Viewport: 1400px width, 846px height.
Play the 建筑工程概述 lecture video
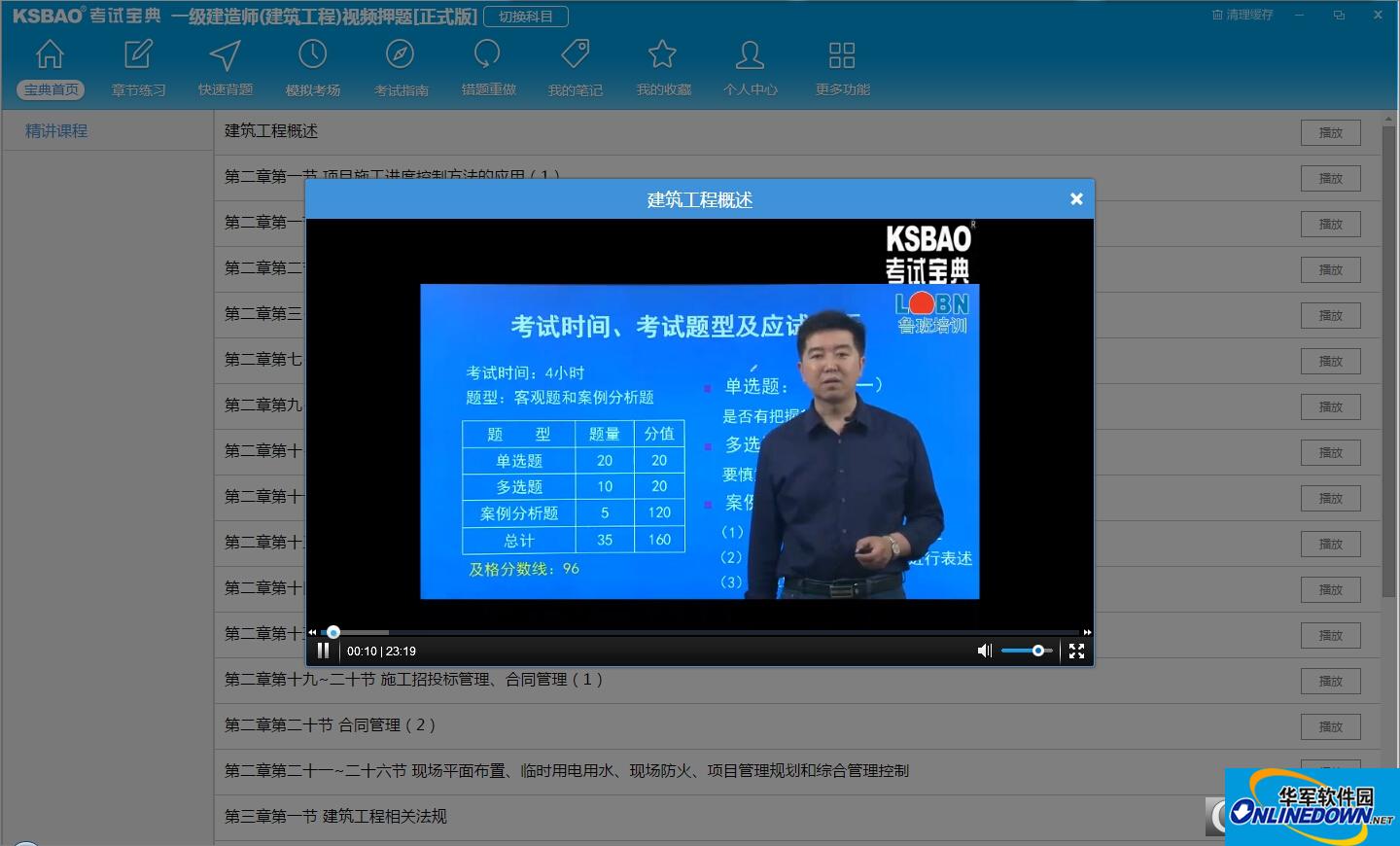click(1330, 132)
